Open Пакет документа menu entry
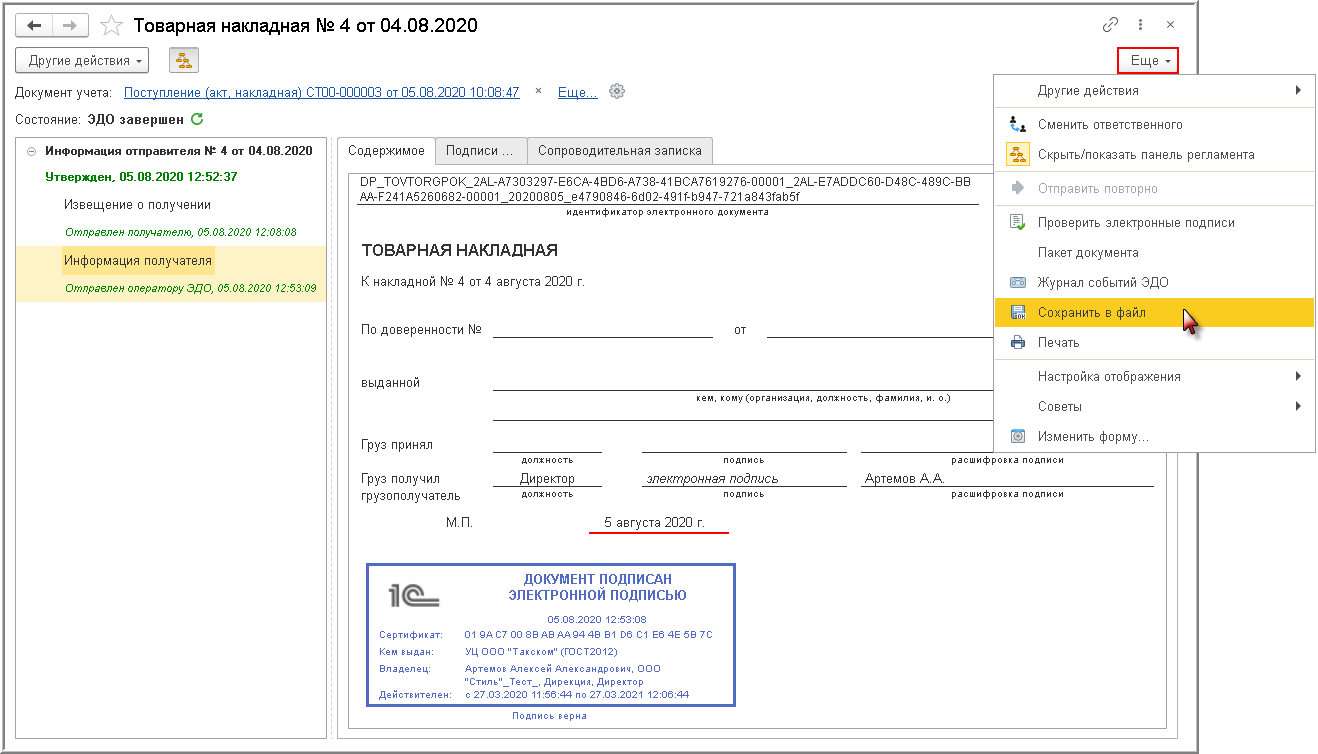Viewport: 1318px width, 754px height. pyautogui.click(x=1155, y=253)
